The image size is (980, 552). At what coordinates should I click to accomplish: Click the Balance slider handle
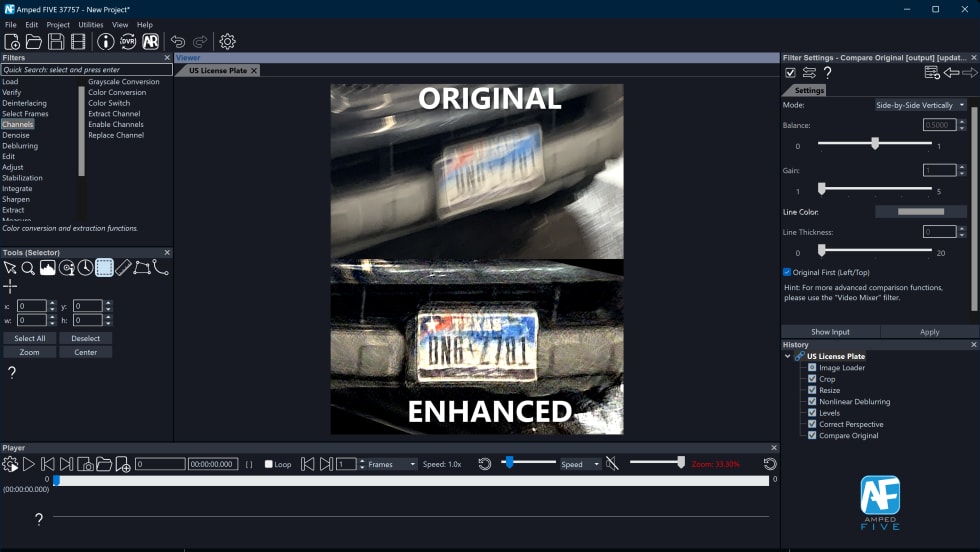point(875,143)
